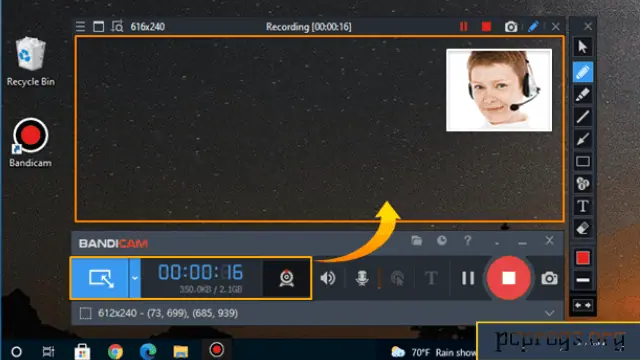Toggle drawing mode pencil in recording bar
Image resolution: width=640 pixels, height=360 pixels.
(533, 27)
